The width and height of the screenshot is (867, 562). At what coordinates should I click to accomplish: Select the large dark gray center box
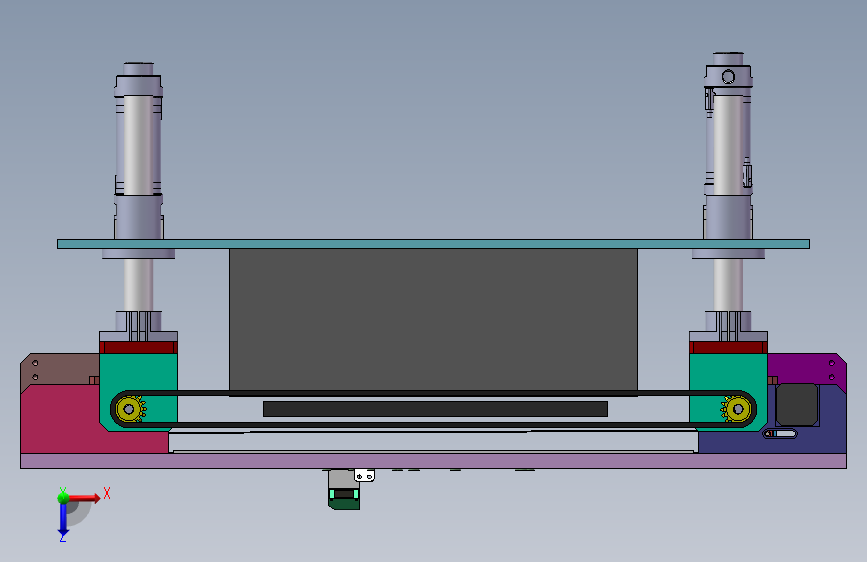pyautogui.click(x=434, y=320)
